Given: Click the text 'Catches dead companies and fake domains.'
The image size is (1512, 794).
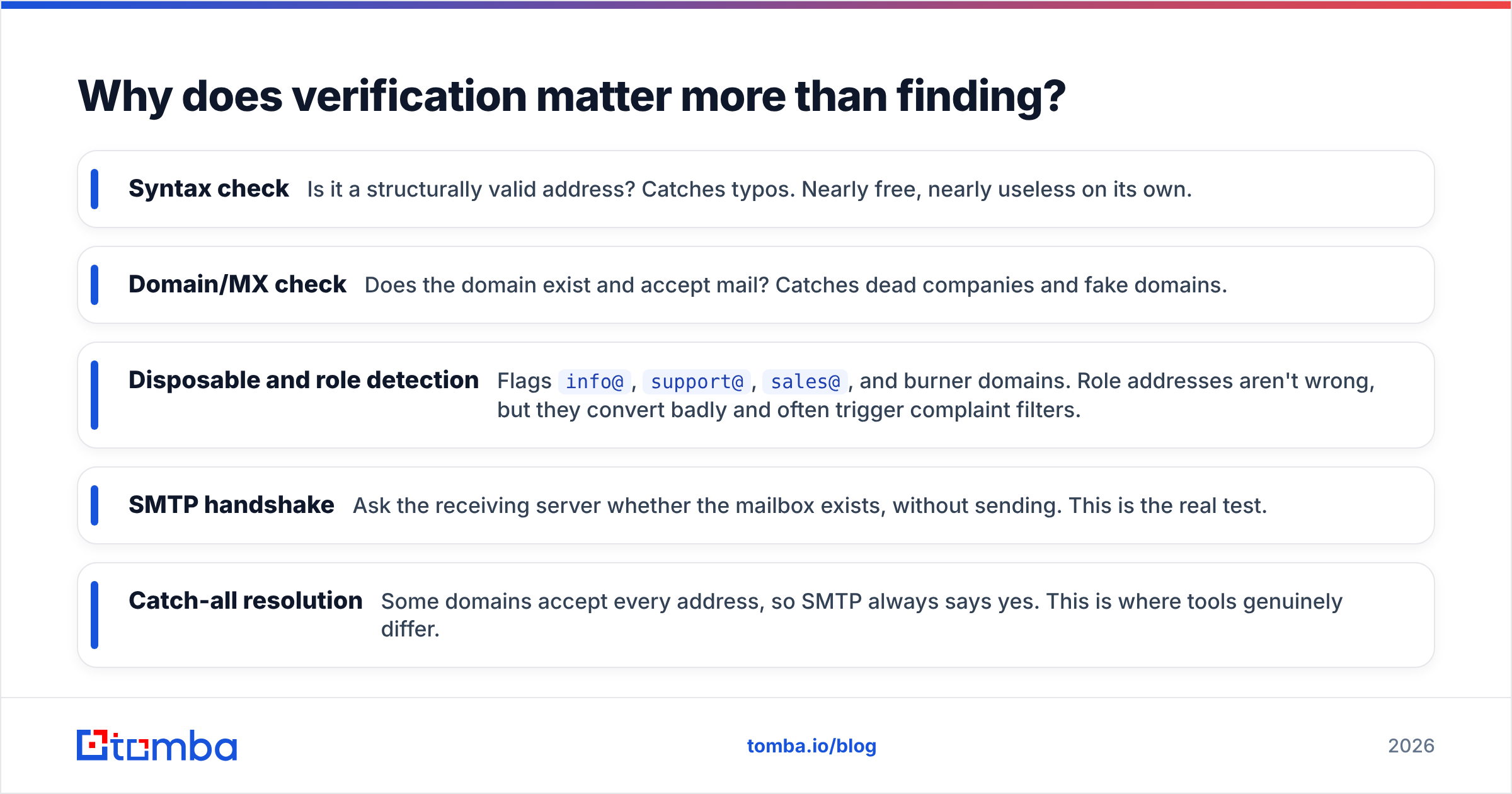Looking at the screenshot, I should click(x=1001, y=285).
